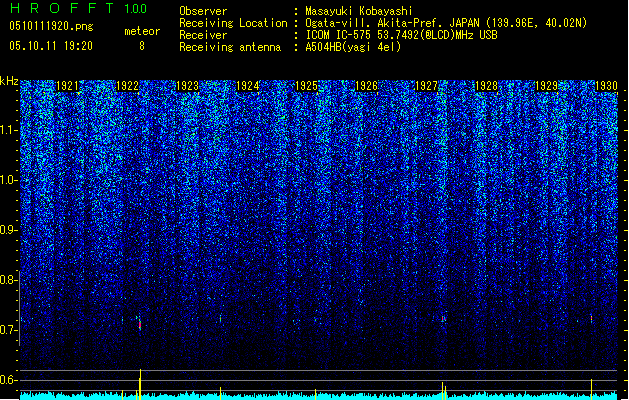Click the 1.0 frequency axis label
The height and width of the screenshot is (400, 629).
7,181
